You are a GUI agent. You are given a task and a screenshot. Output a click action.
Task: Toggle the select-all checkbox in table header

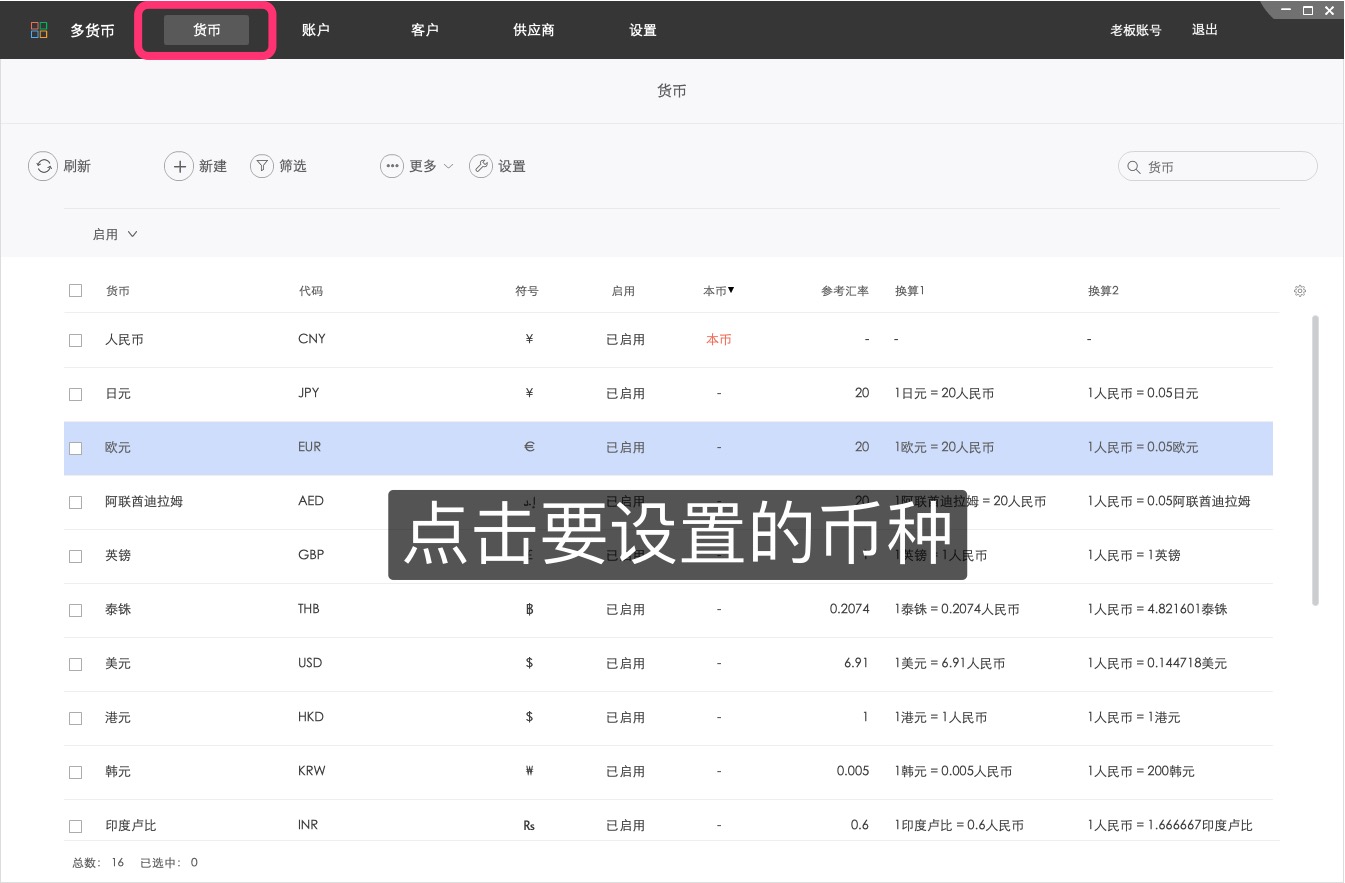click(76, 291)
